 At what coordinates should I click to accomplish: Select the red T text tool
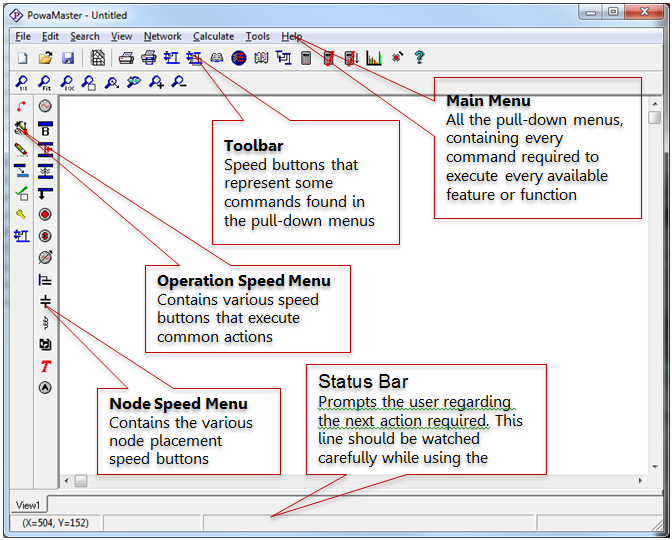point(45,366)
